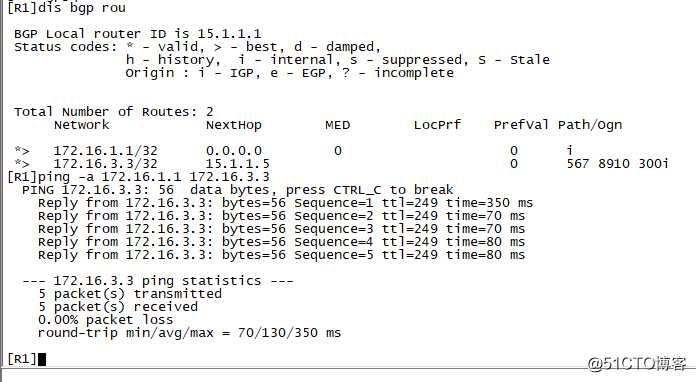Click the Network column header
Screen dimensions: 696x382
click(x=82, y=125)
